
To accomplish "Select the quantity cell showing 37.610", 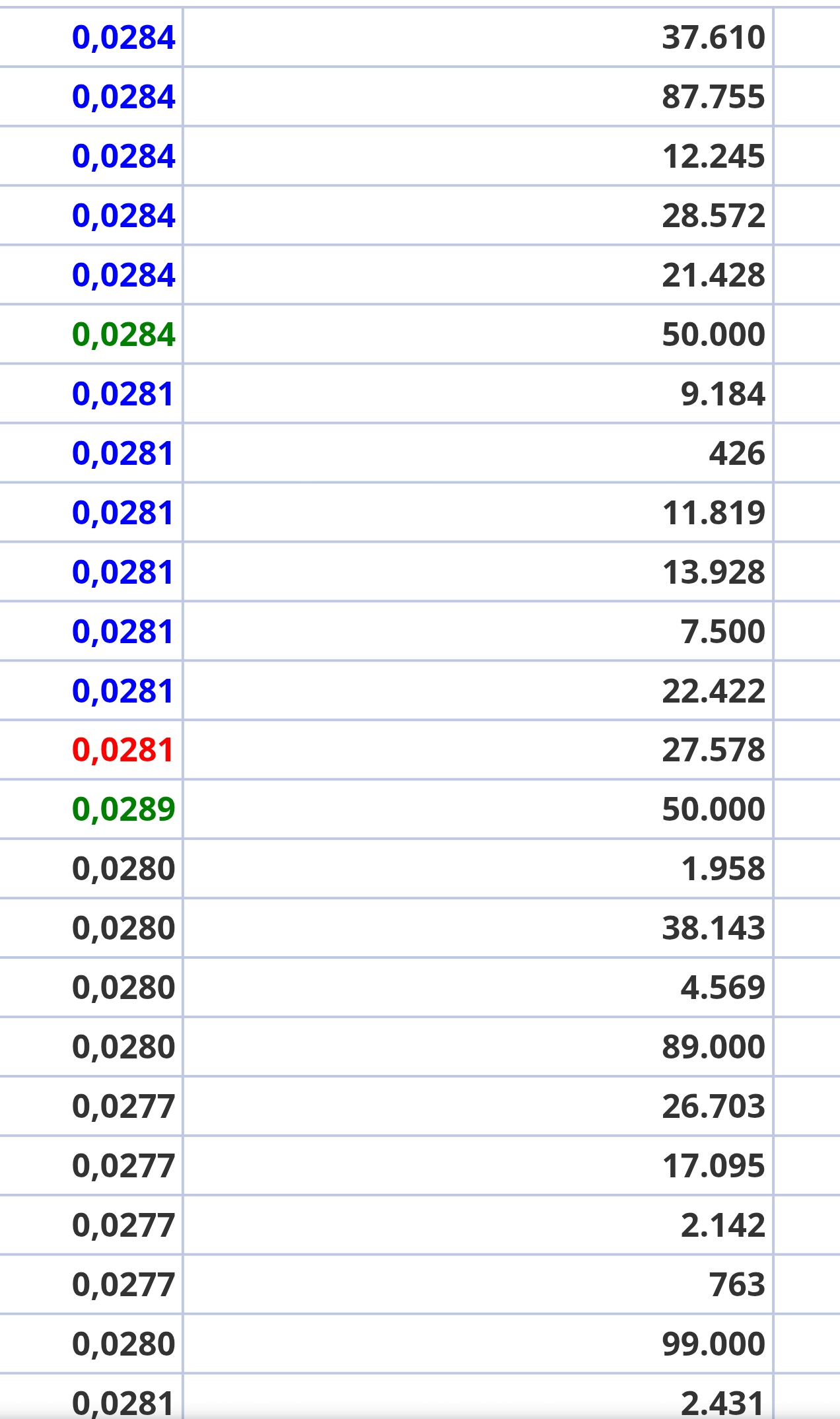I will coord(477,37).
